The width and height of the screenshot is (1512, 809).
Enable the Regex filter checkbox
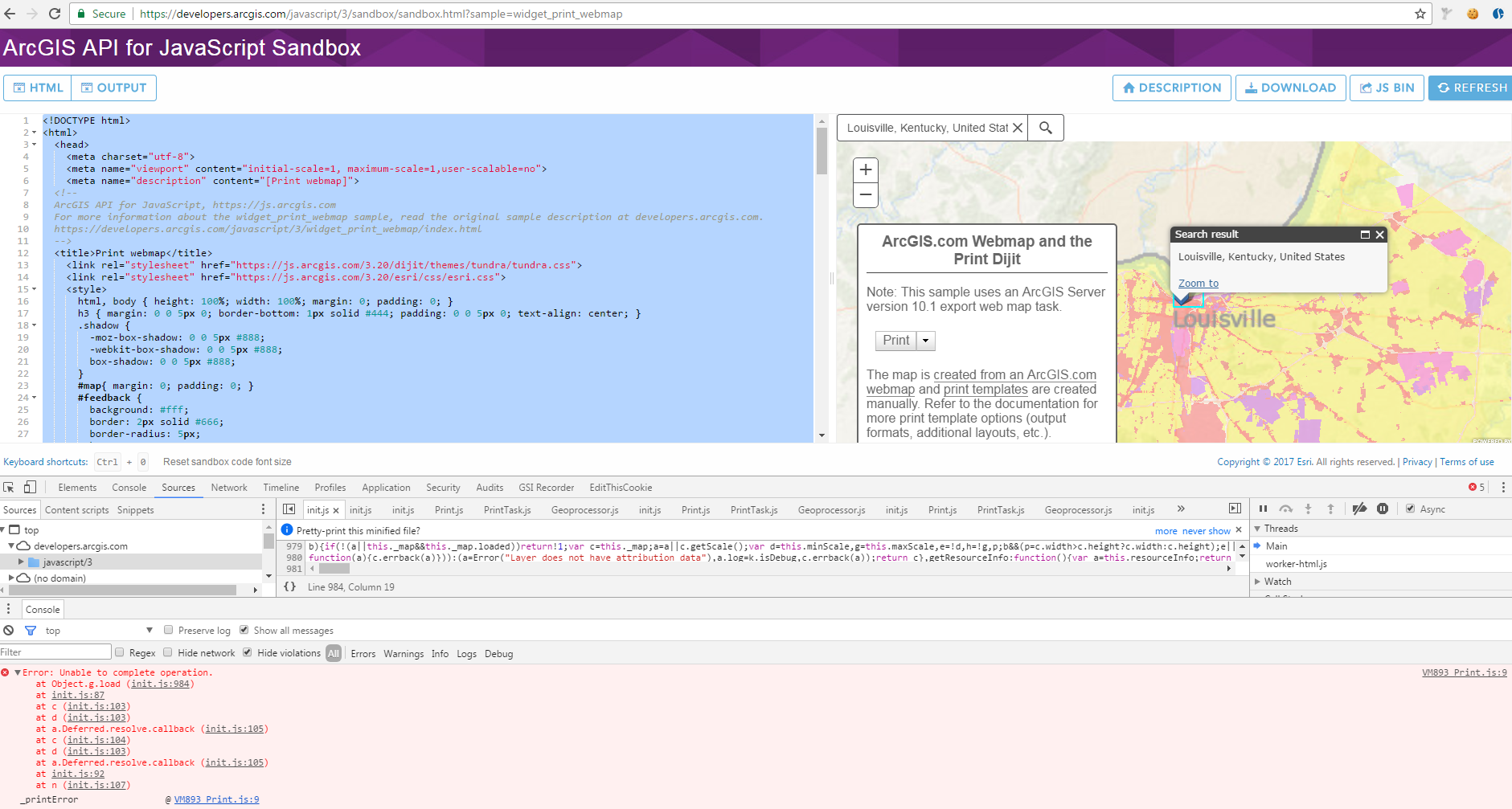[119, 652]
